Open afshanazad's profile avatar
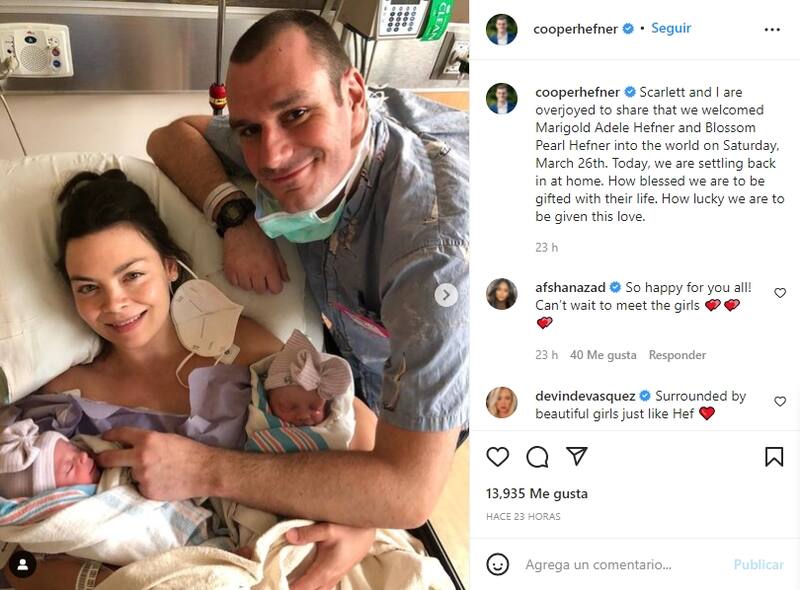The height and width of the screenshot is (590, 800). 502,294
